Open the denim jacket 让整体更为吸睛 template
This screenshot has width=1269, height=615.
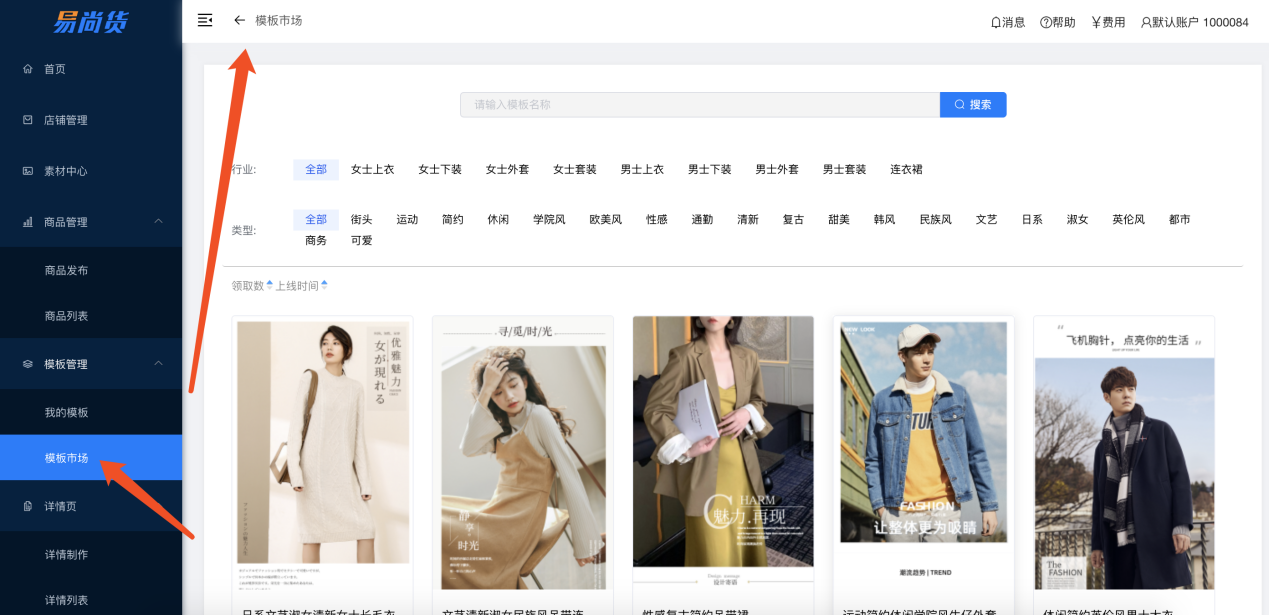click(x=924, y=454)
